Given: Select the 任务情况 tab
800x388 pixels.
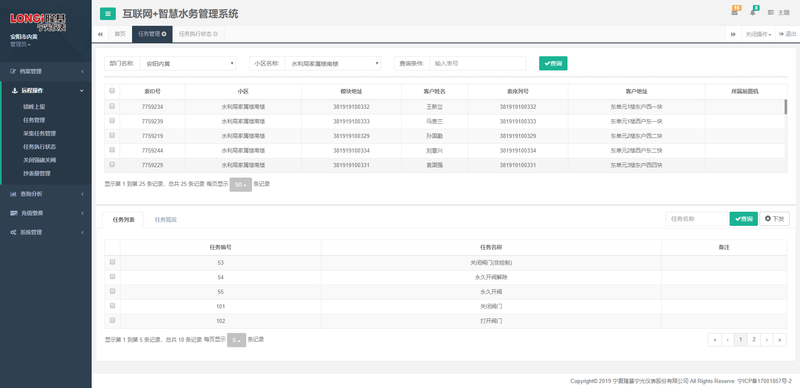Looking at the screenshot, I should [x=166, y=220].
